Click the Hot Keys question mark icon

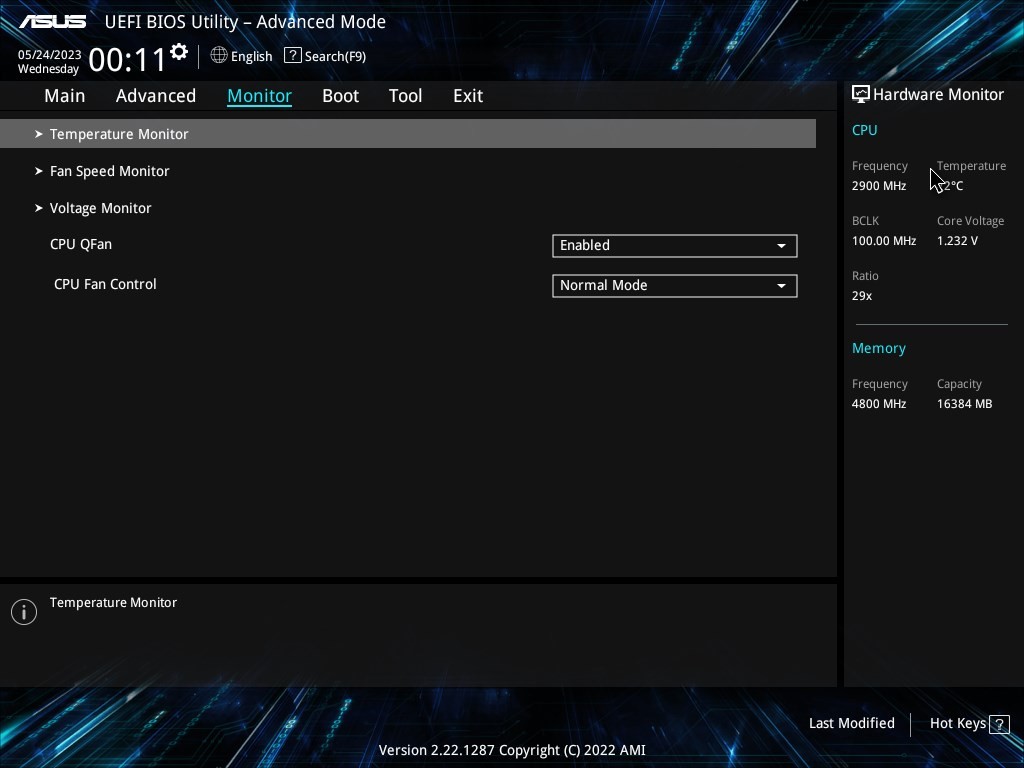tap(1000, 724)
